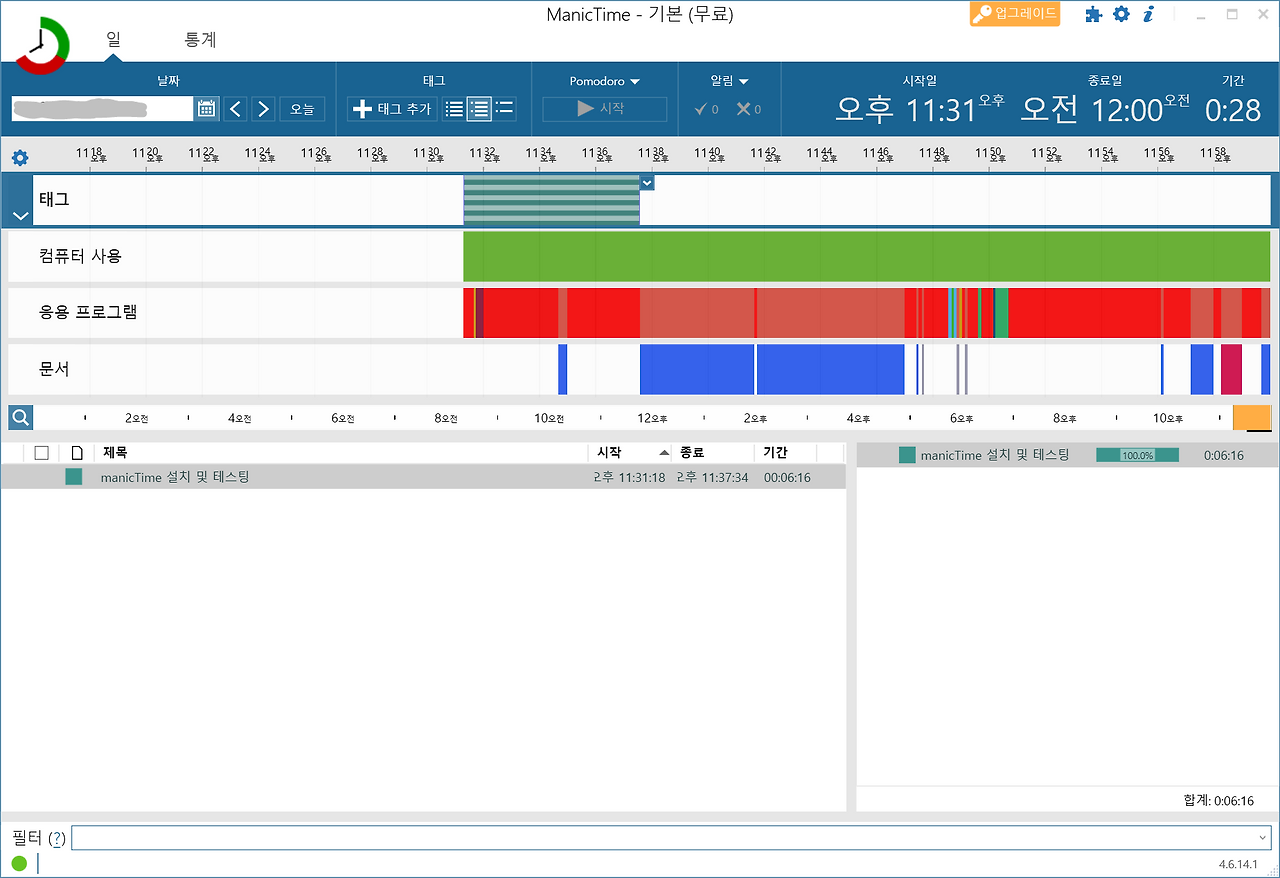Click the orange selected range on the day overview

pyautogui.click(x=1252, y=418)
